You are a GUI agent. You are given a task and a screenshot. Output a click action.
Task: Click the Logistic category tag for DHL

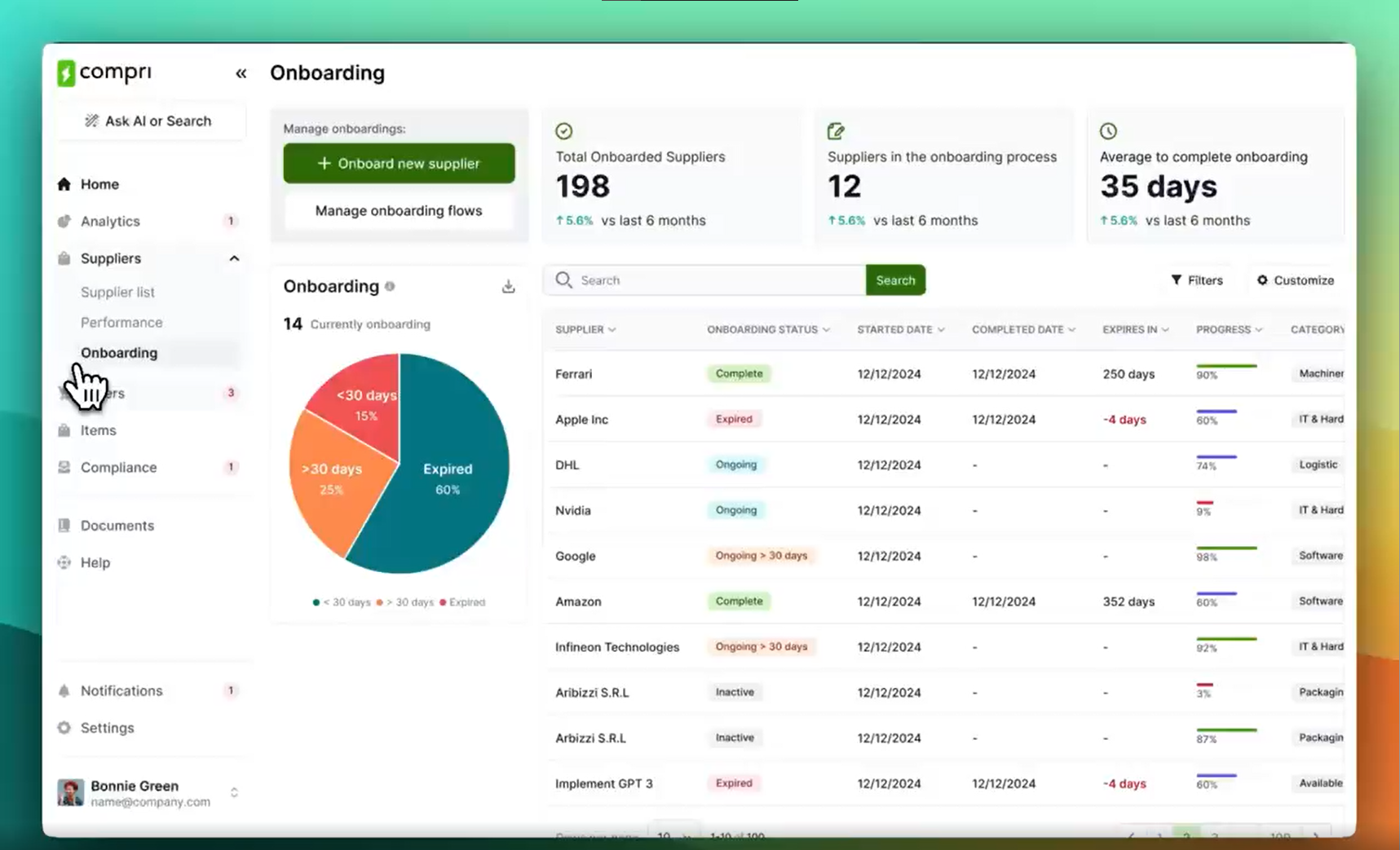point(1318,465)
